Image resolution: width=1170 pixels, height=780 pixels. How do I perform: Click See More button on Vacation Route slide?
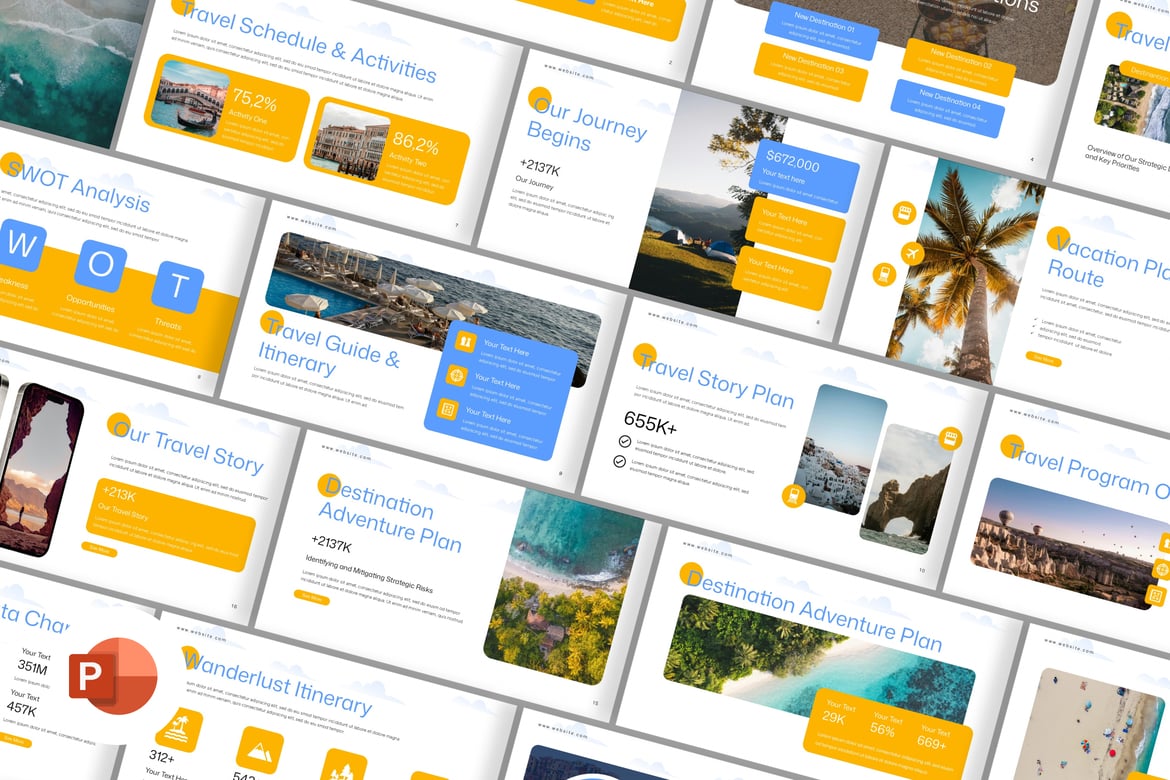click(x=1043, y=359)
